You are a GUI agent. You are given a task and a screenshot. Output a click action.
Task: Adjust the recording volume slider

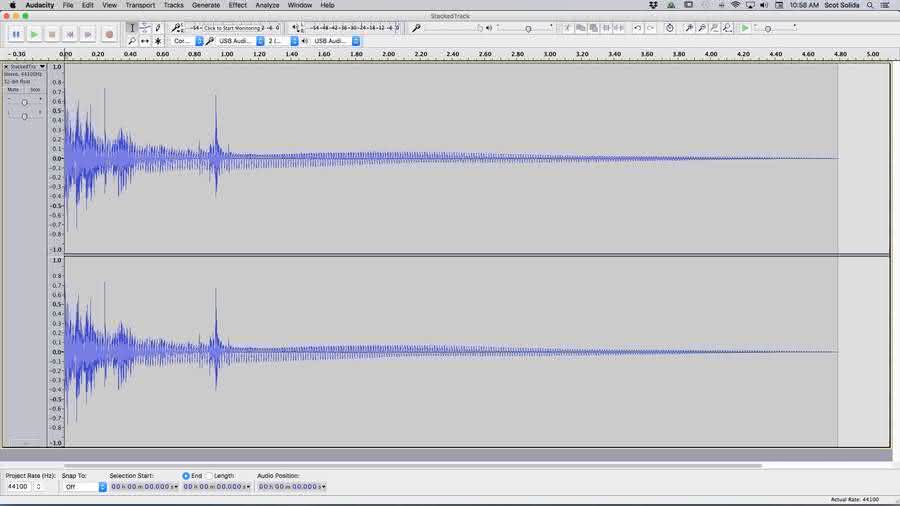click(x=451, y=28)
